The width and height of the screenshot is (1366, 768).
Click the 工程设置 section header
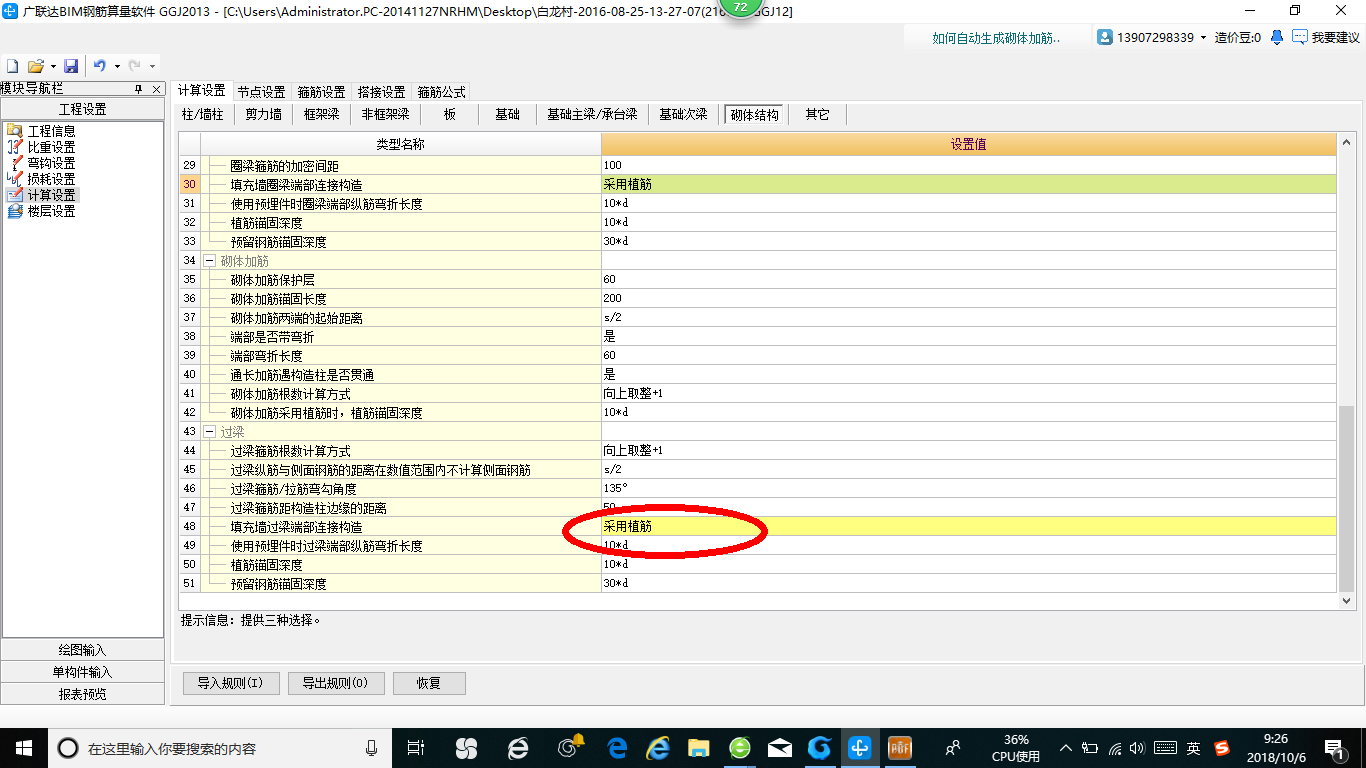pos(82,109)
